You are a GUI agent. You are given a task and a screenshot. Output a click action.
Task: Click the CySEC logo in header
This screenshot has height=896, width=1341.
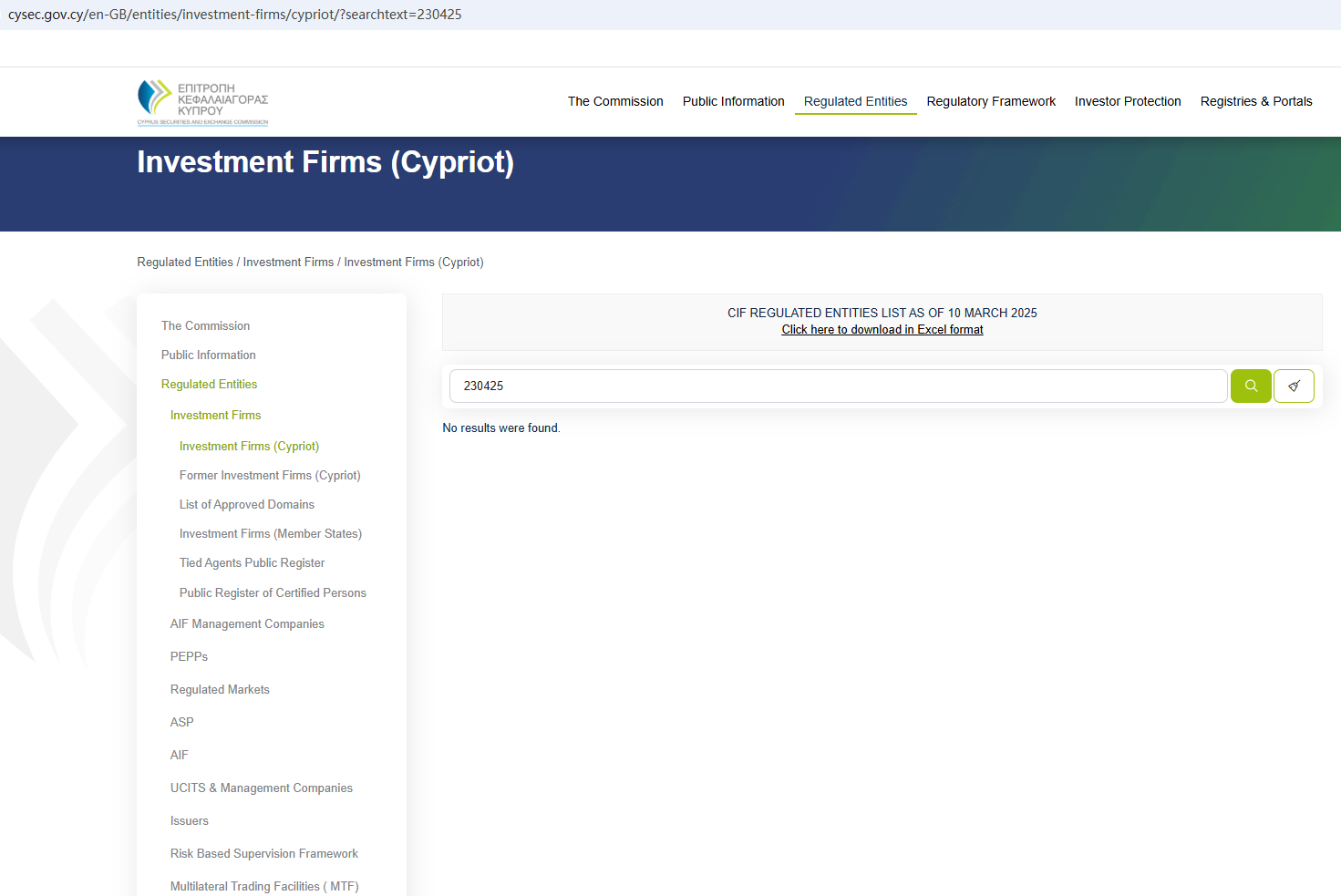pyautogui.click(x=202, y=102)
